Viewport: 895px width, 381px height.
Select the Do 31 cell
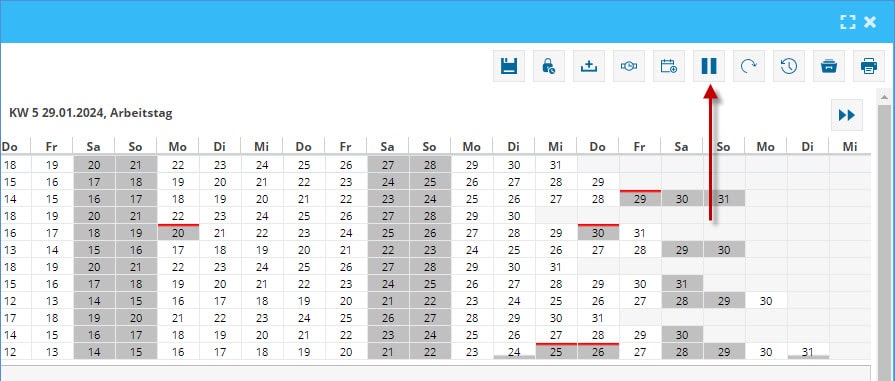click(x=598, y=317)
